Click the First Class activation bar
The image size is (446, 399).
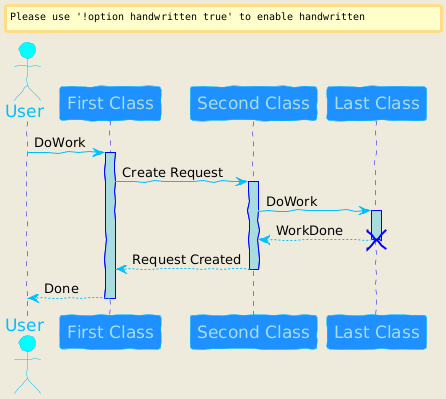[110, 225]
